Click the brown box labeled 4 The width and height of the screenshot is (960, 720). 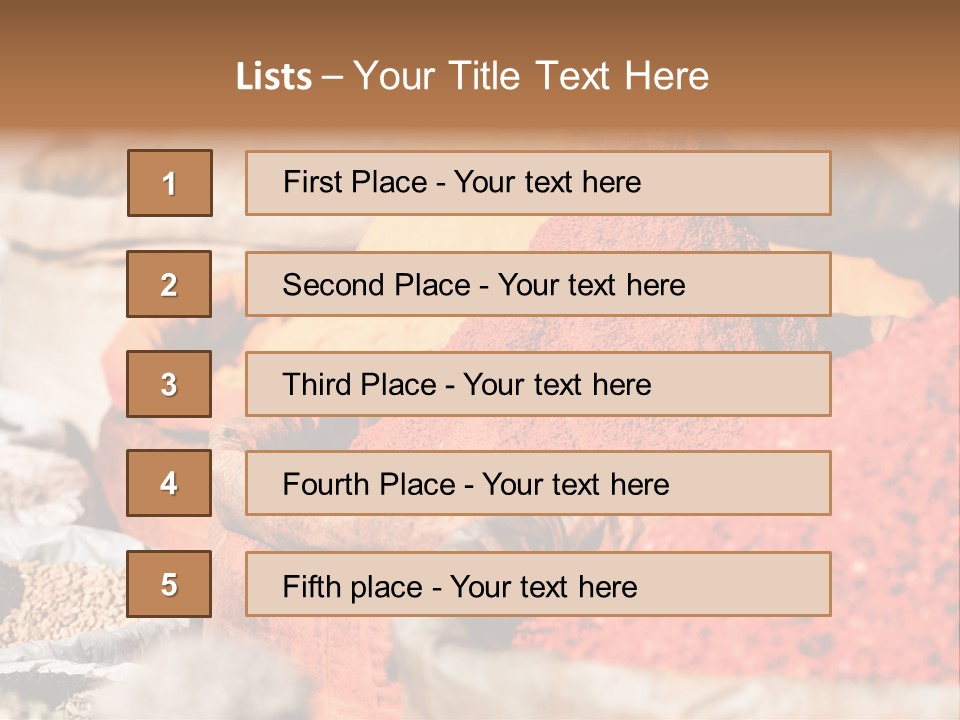(x=169, y=483)
